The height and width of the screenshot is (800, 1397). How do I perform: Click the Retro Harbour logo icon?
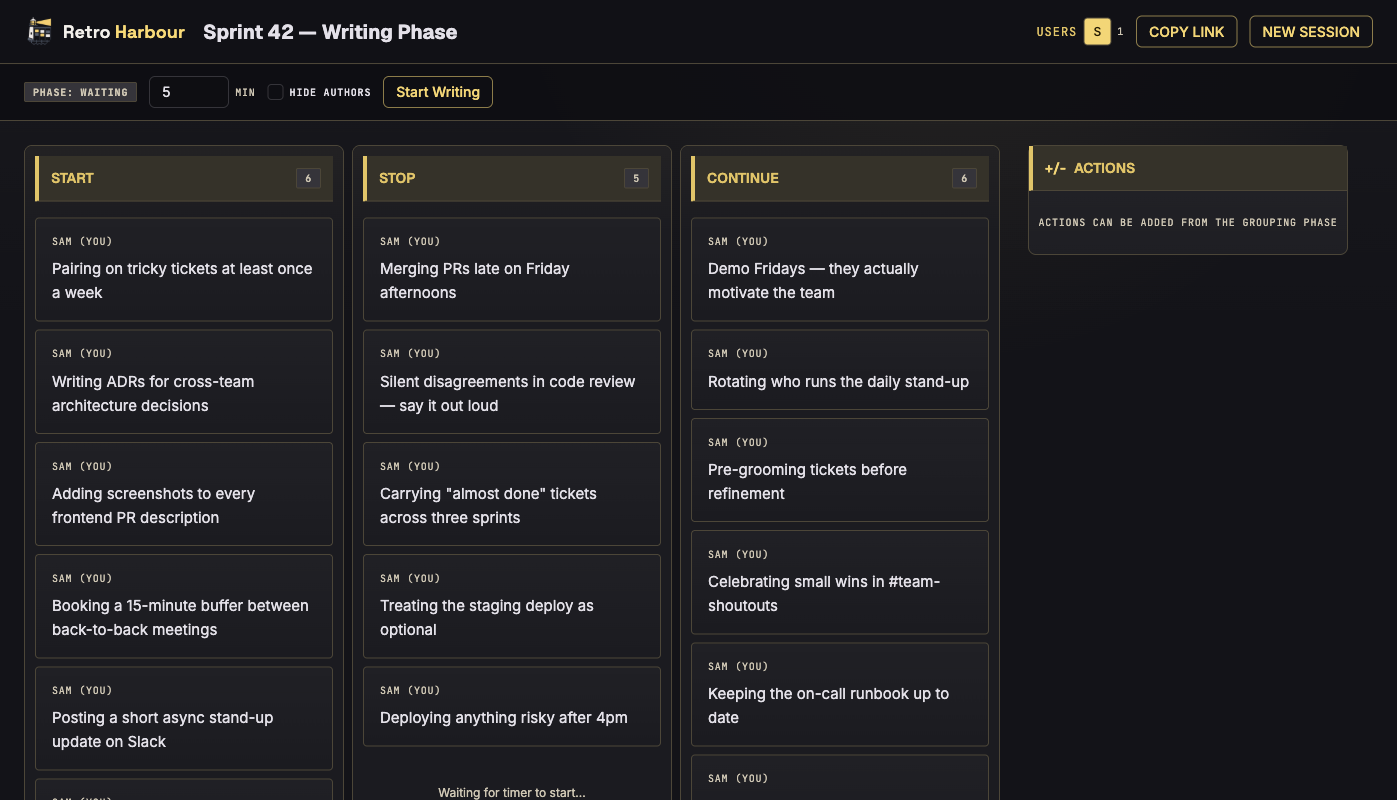pos(39,32)
